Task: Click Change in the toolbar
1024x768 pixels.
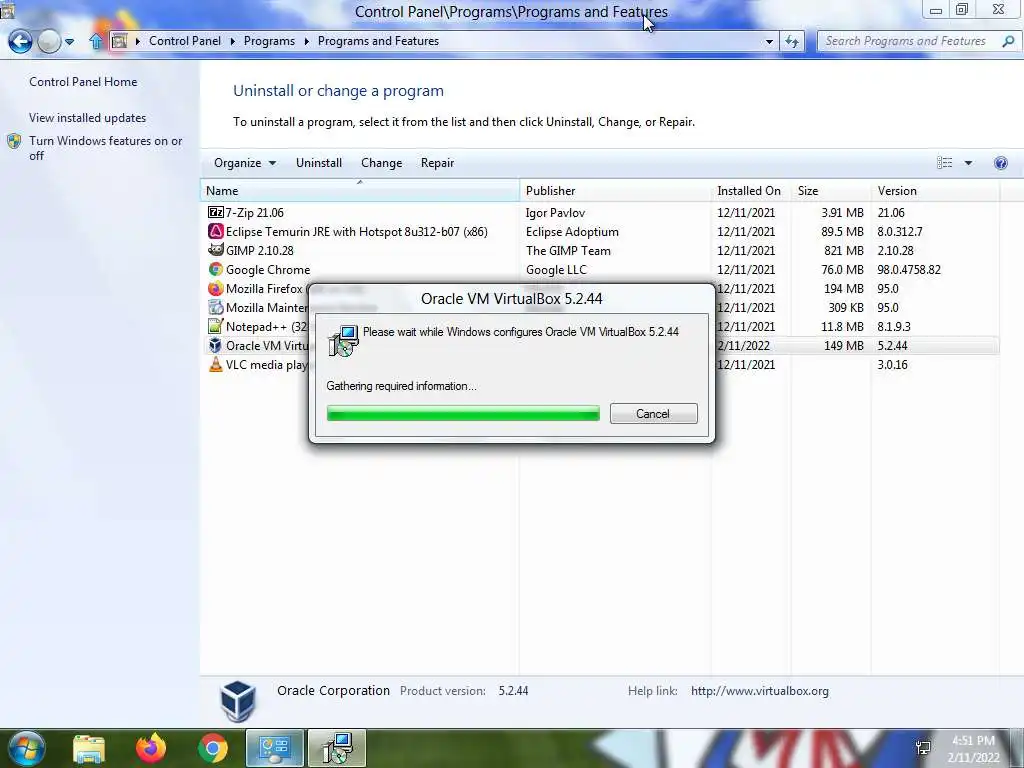Action: (x=381, y=163)
